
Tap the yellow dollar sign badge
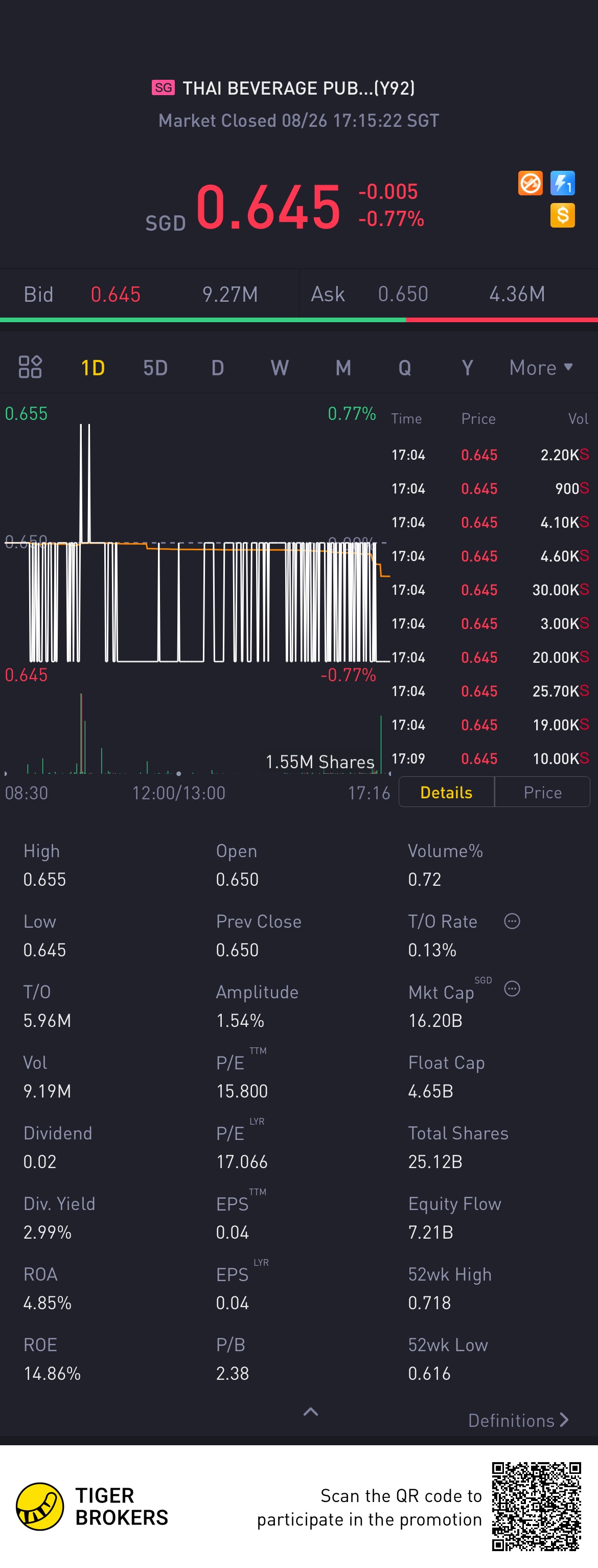562,215
